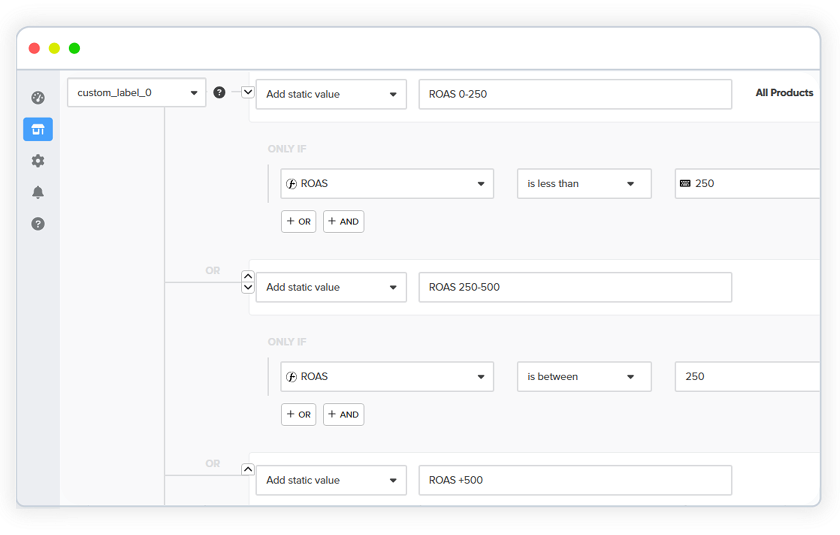Open settings gear in the sidebar
Viewport: 840px width, 535px height.
(38, 161)
